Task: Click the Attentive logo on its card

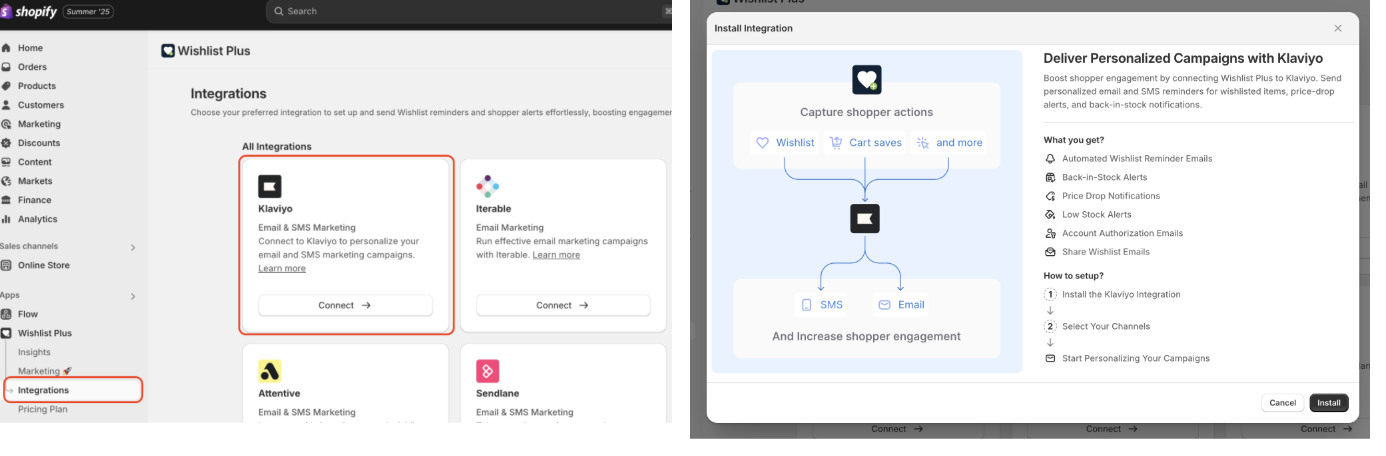Action: point(270,371)
